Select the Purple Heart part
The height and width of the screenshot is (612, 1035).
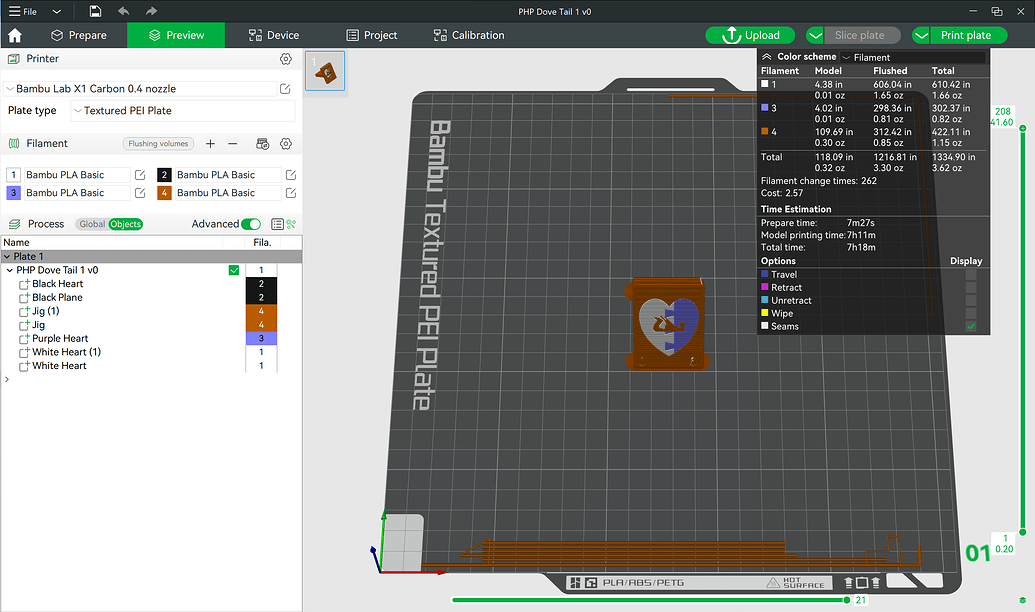click(60, 338)
